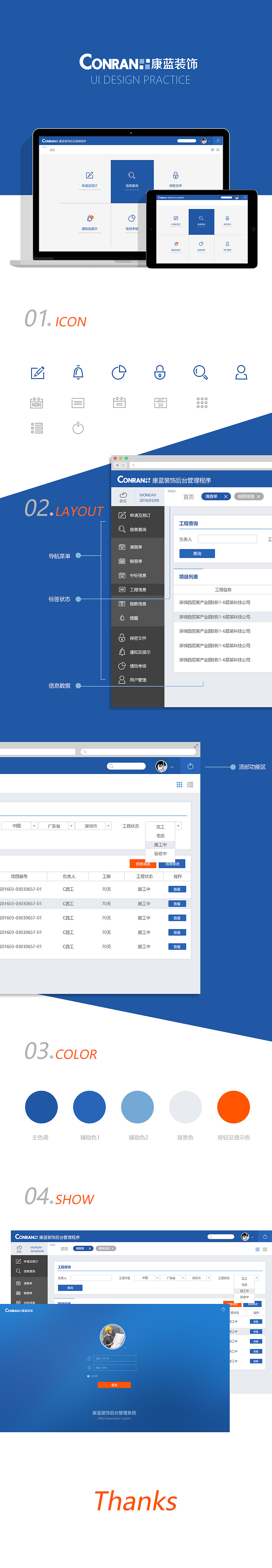Click the 工程状态 column header
272x1568 pixels.
point(144,877)
